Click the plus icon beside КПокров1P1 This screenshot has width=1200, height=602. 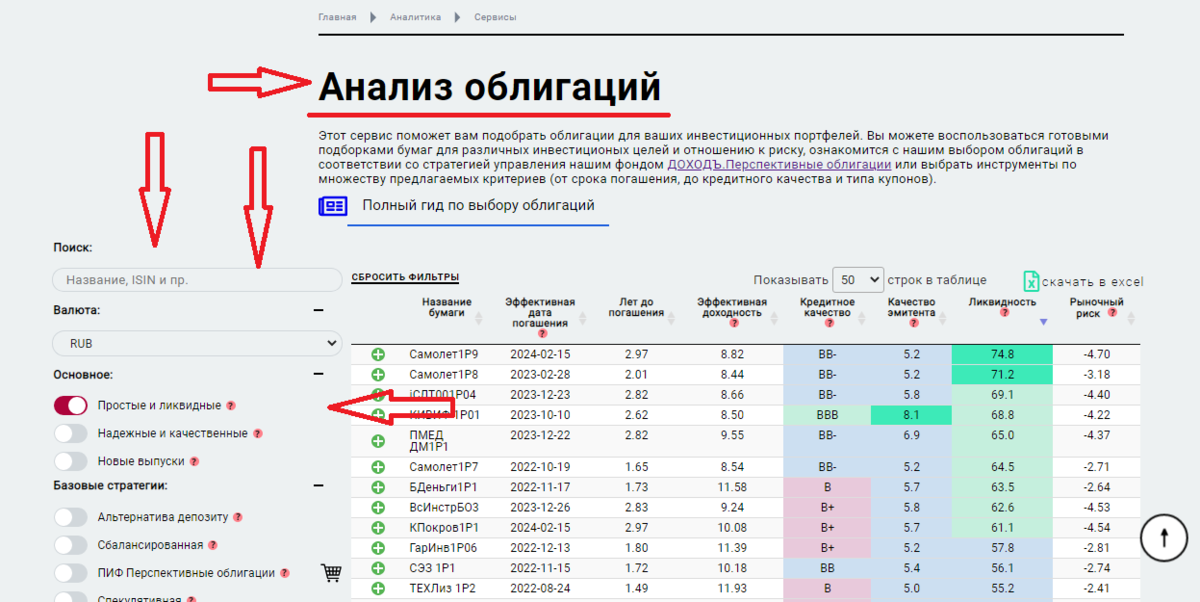coord(378,527)
